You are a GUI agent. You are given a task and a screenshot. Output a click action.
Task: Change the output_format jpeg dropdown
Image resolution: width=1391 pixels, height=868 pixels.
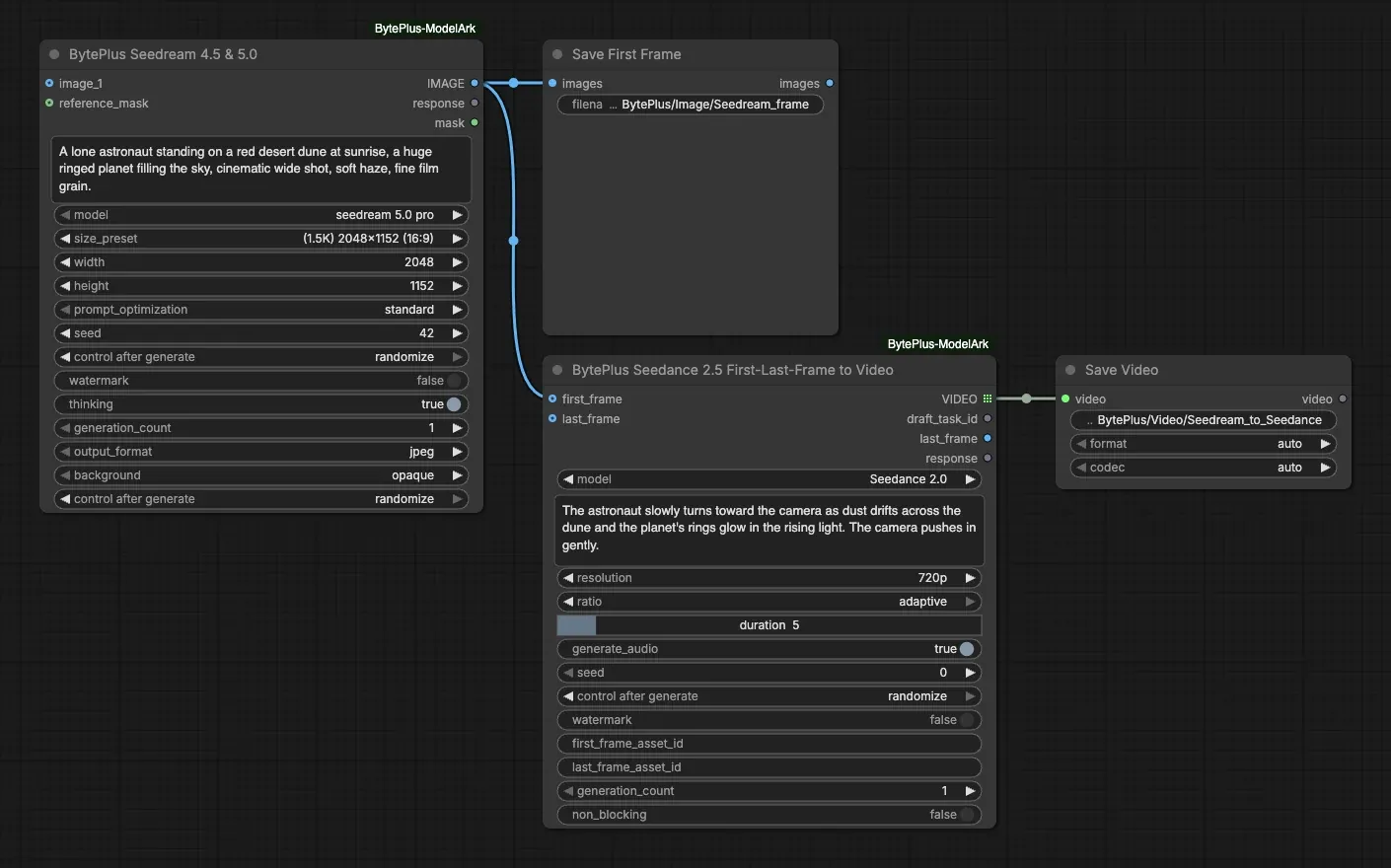261,452
